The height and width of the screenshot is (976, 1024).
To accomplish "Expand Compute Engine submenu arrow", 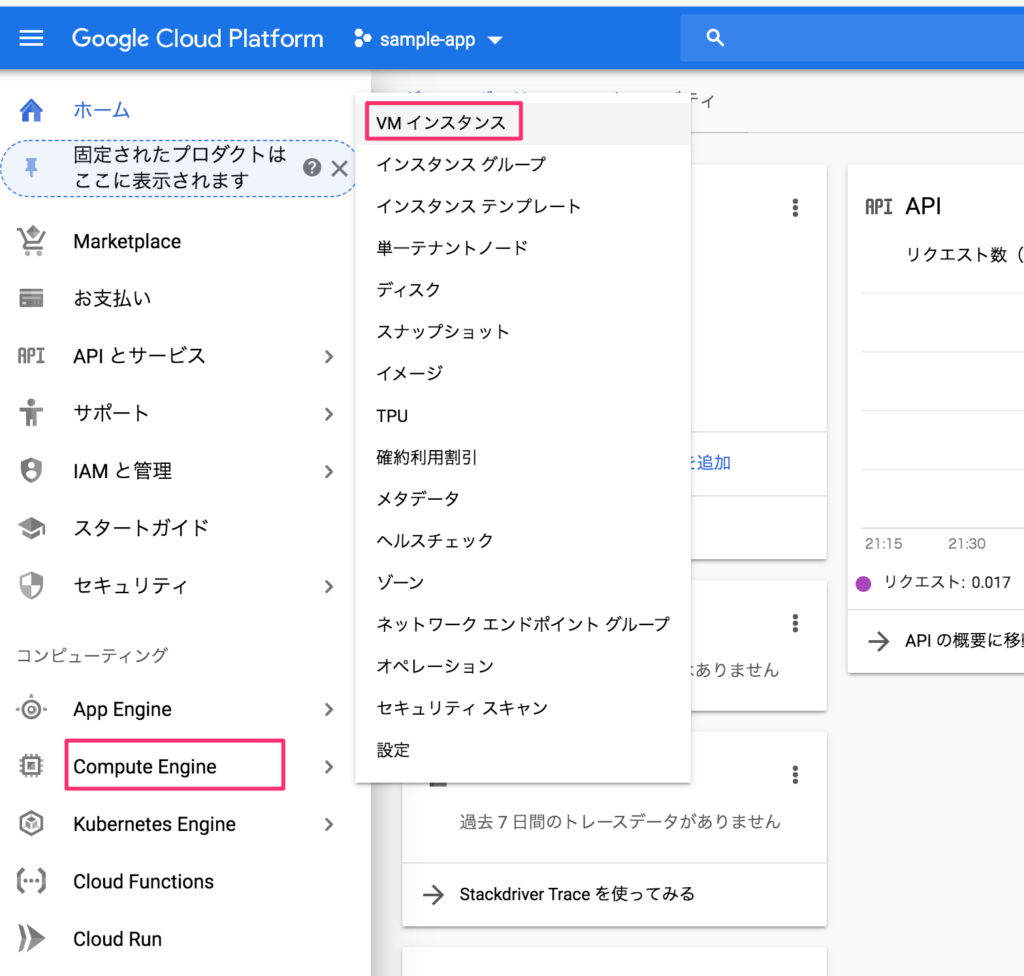I will point(329,766).
